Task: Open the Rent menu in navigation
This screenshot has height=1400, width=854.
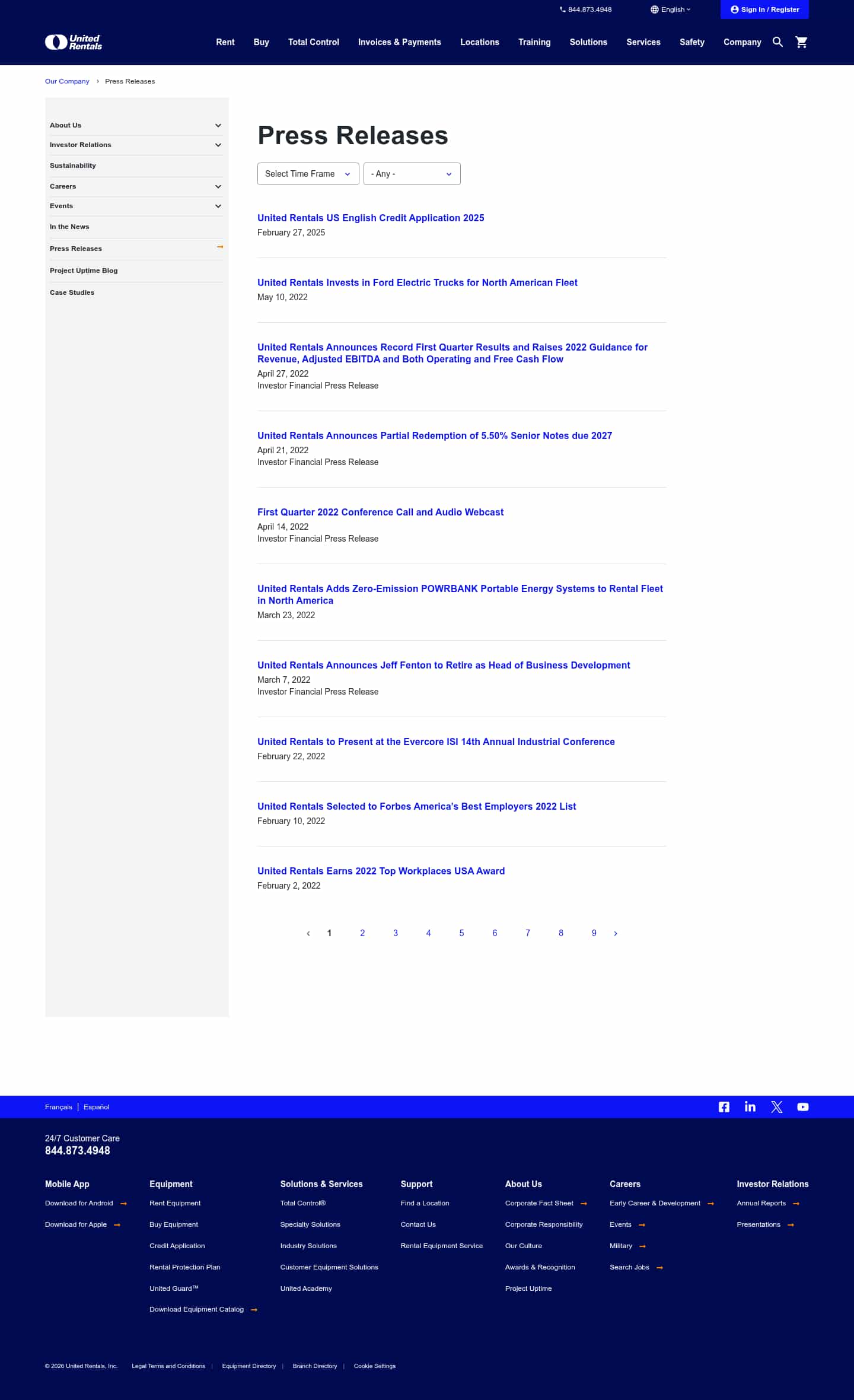Action: (x=225, y=42)
